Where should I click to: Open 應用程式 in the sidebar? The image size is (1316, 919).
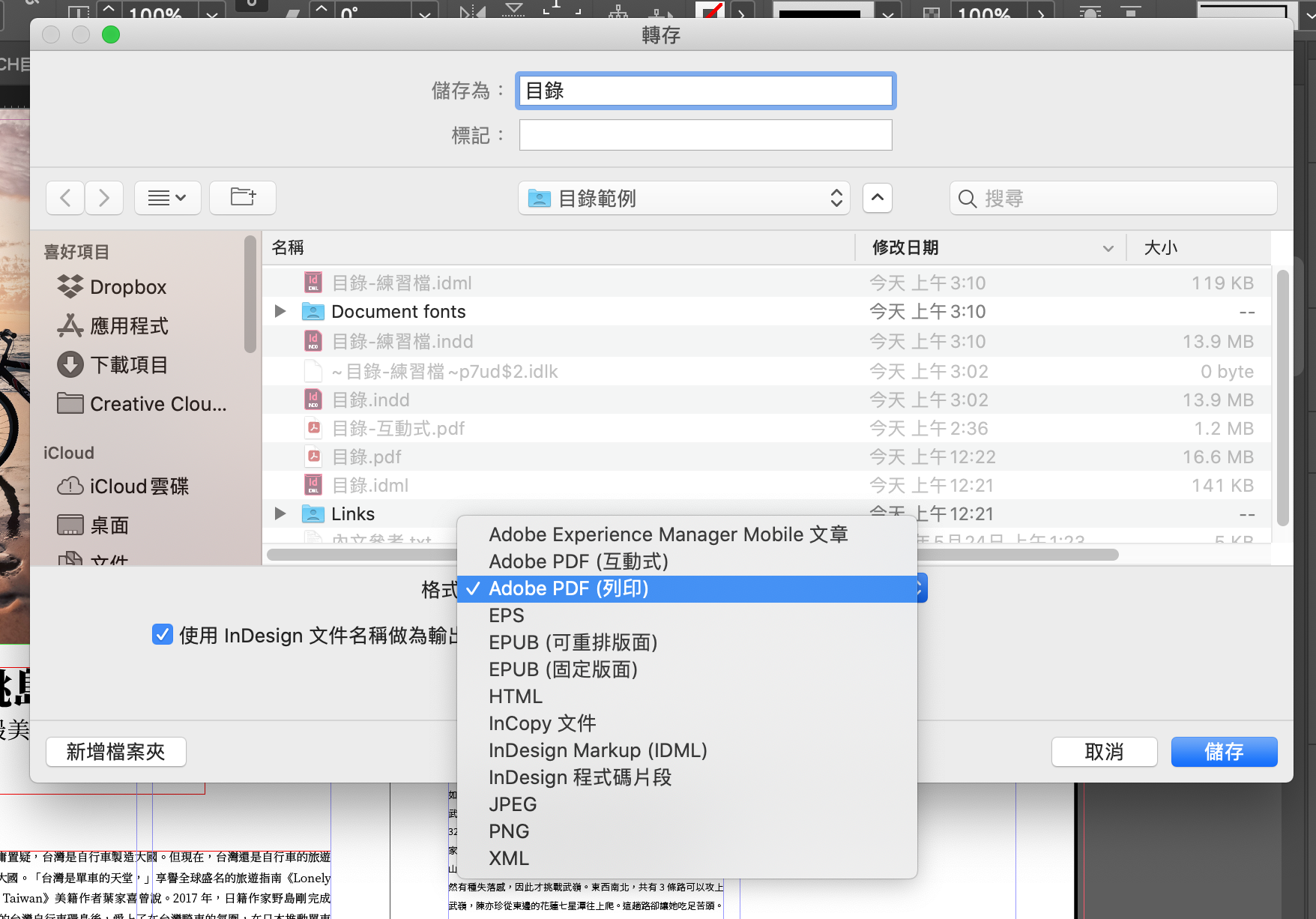coord(129,326)
